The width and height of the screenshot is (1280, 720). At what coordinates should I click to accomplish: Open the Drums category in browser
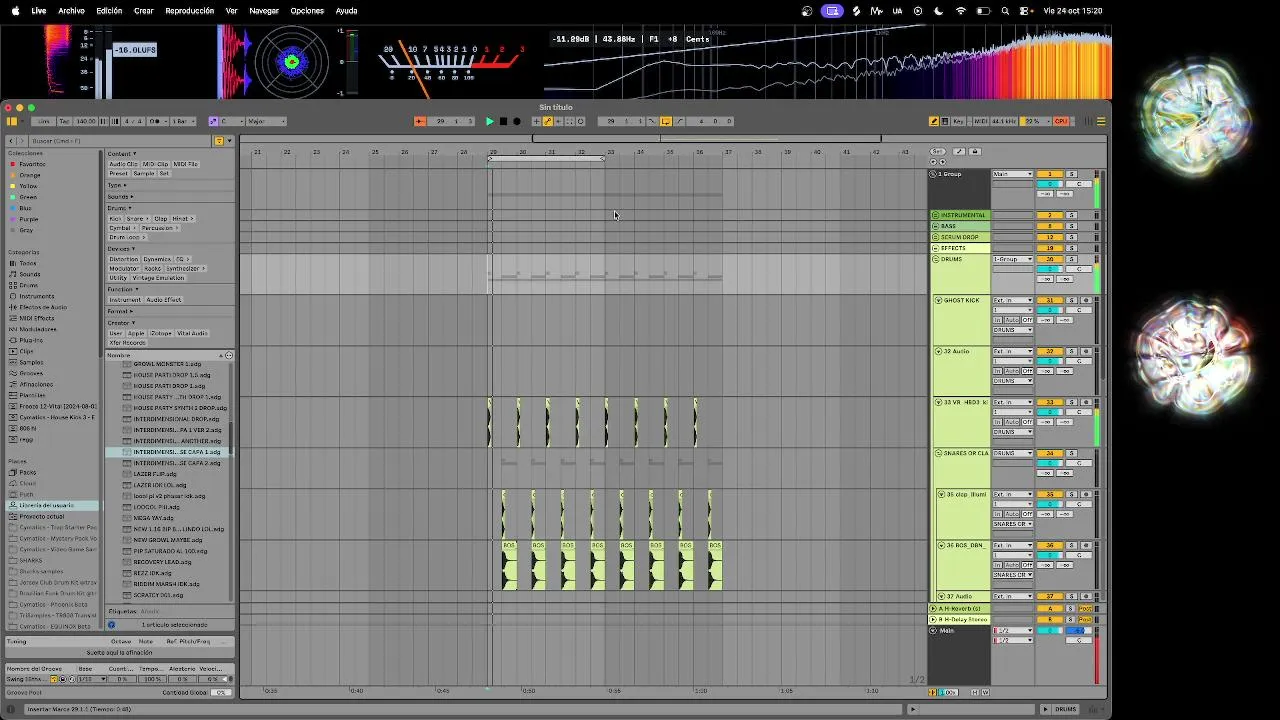point(29,285)
